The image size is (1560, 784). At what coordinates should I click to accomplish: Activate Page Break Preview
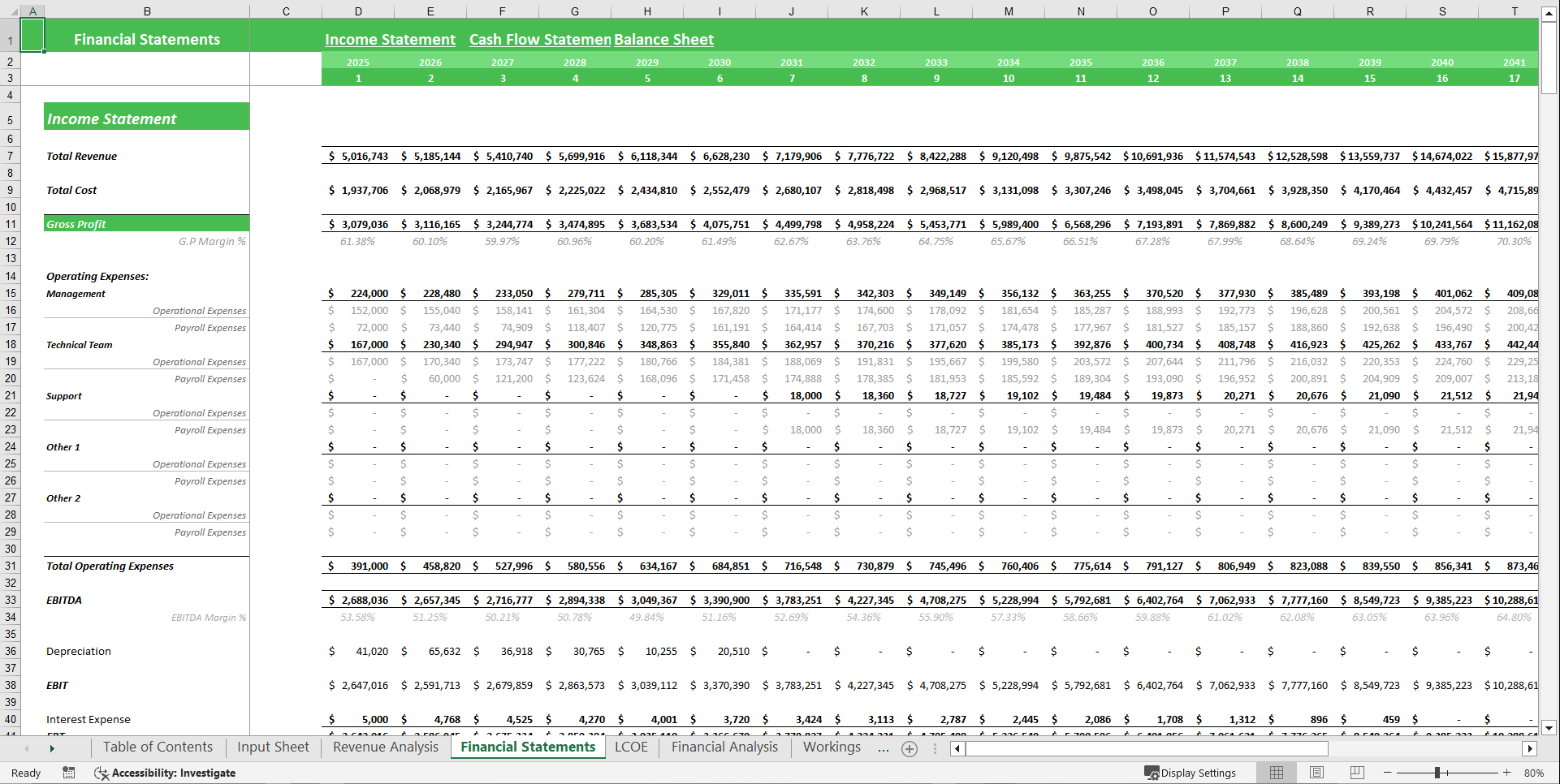(x=1357, y=773)
